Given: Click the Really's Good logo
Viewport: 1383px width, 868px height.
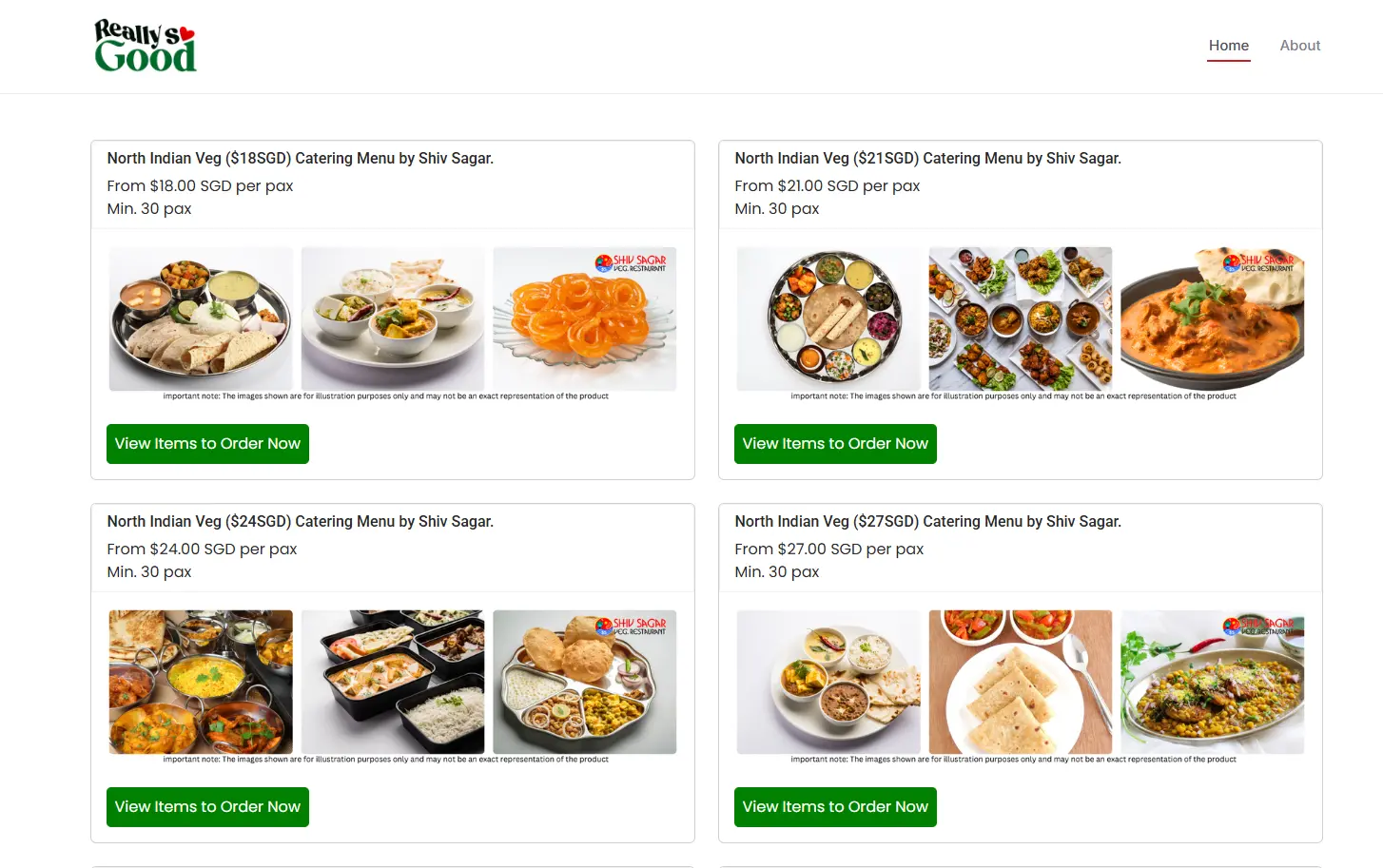Looking at the screenshot, I should (146, 47).
